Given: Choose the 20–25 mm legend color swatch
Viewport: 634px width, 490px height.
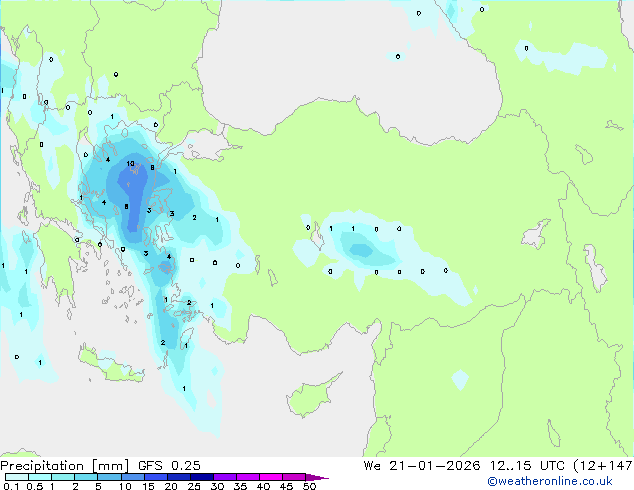Looking at the screenshot, I should click(x=178, y=477).
